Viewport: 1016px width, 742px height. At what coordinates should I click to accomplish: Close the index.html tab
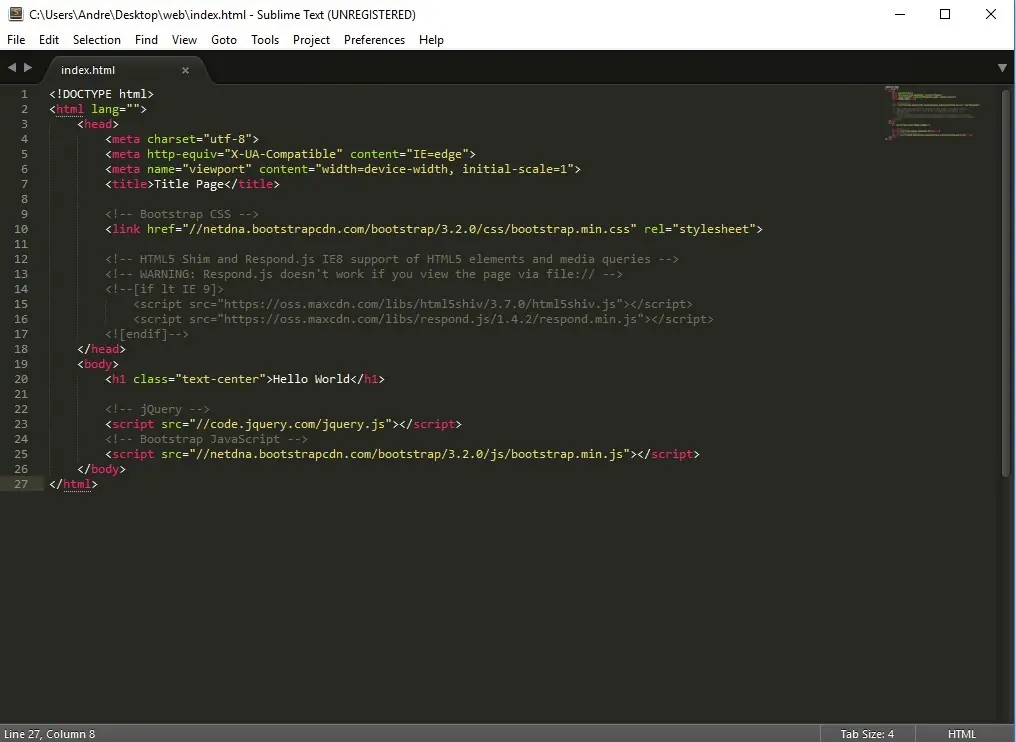[185, 70]
